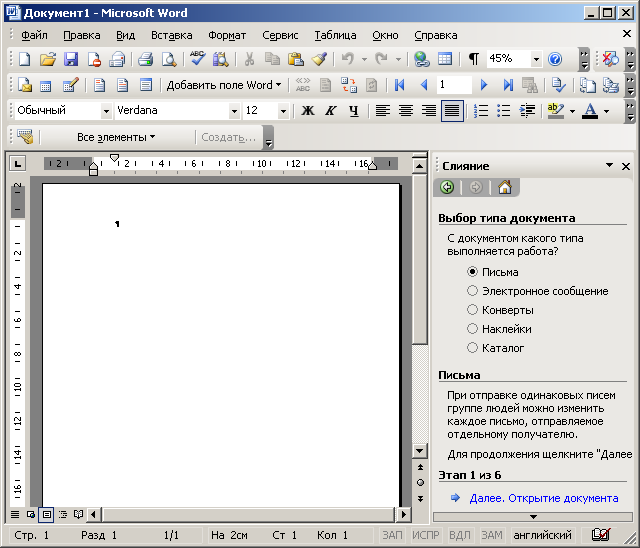
Task: Copy selection with the toolbar icon
Action: [x=272, y=60]
